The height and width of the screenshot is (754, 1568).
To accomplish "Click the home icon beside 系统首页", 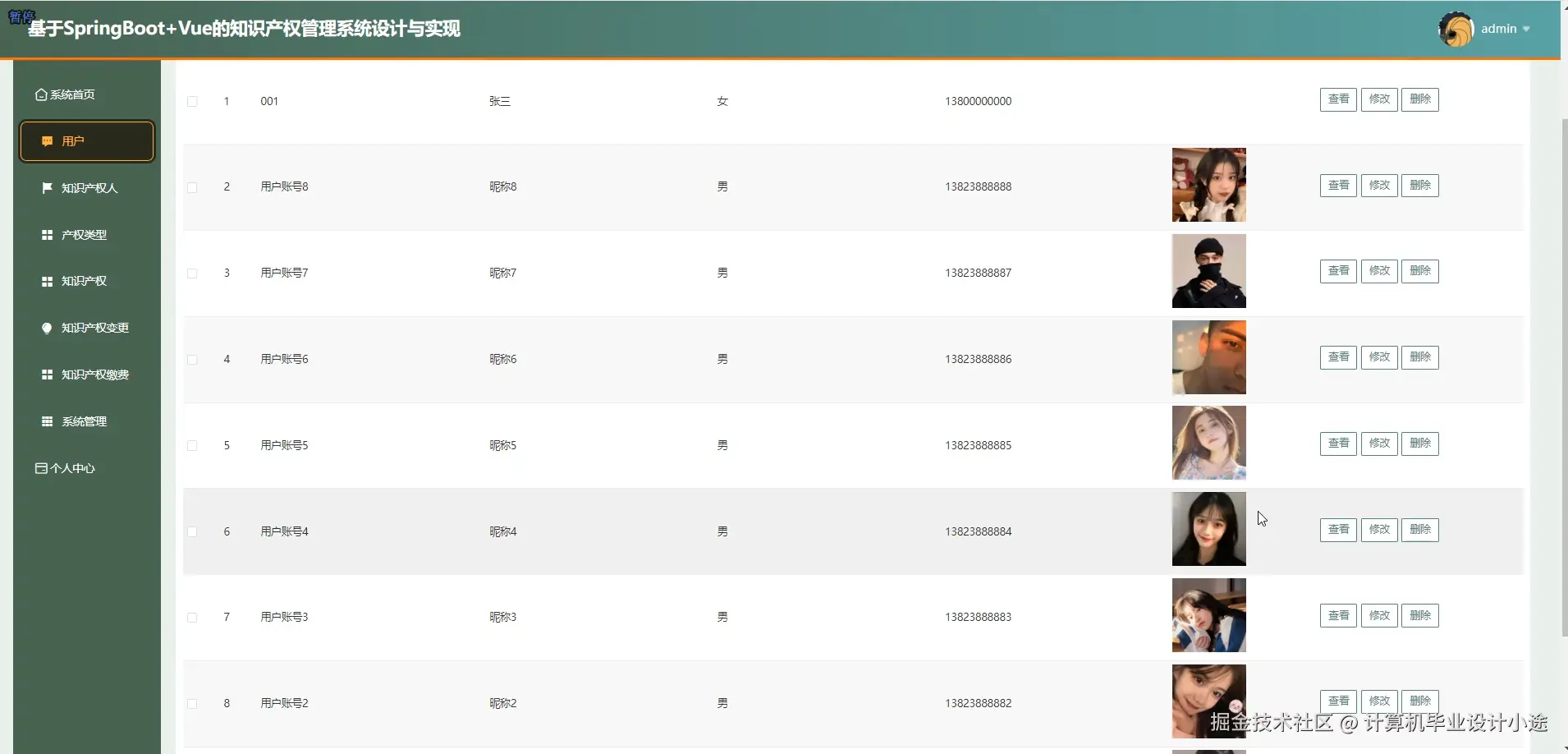I will (41, 94).
